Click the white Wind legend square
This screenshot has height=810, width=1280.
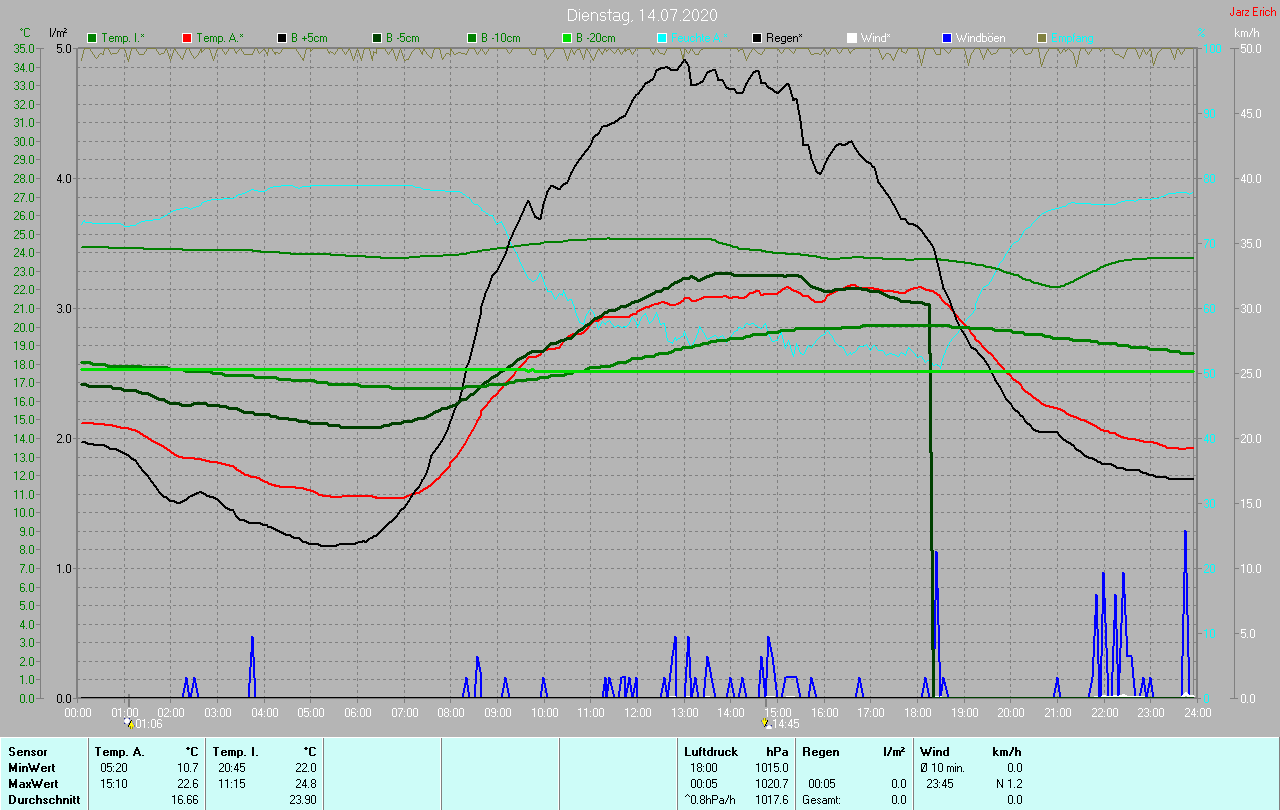[x=852, y=38]
